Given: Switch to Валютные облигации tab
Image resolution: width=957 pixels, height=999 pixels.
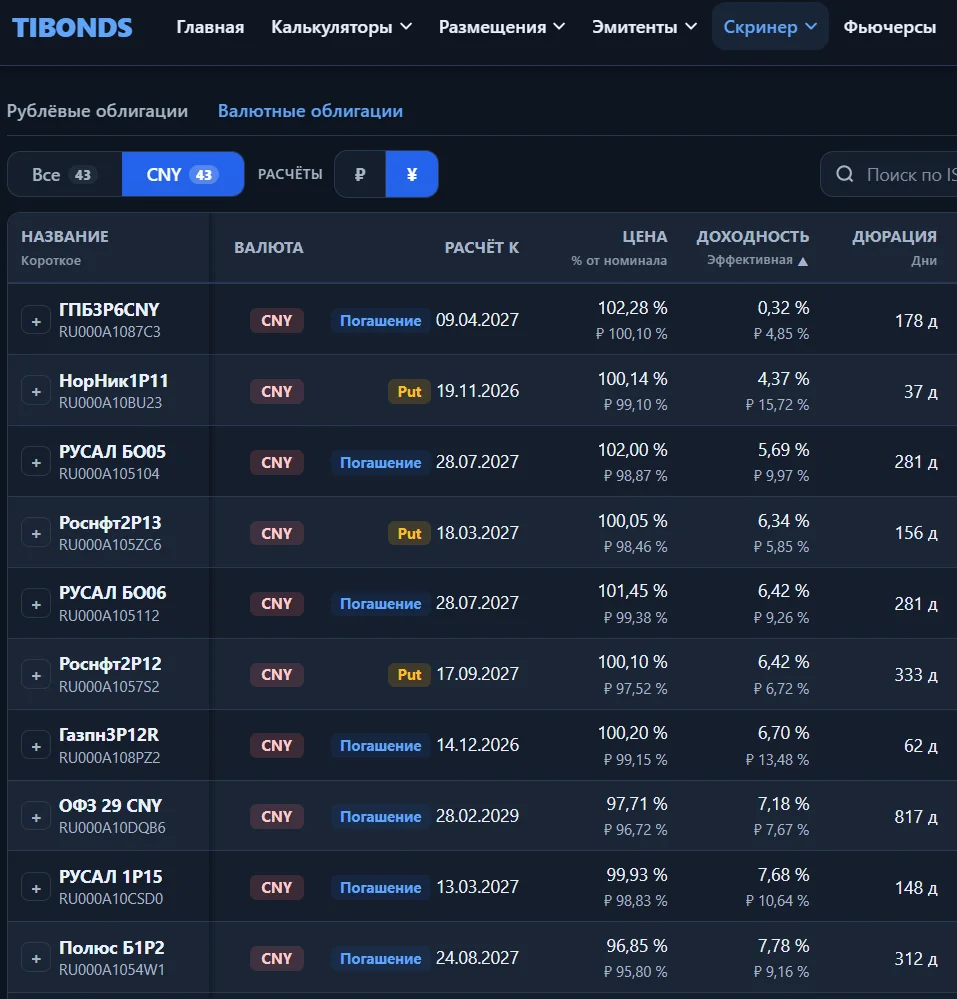Looking at the screenshot, I should point(310,111).
